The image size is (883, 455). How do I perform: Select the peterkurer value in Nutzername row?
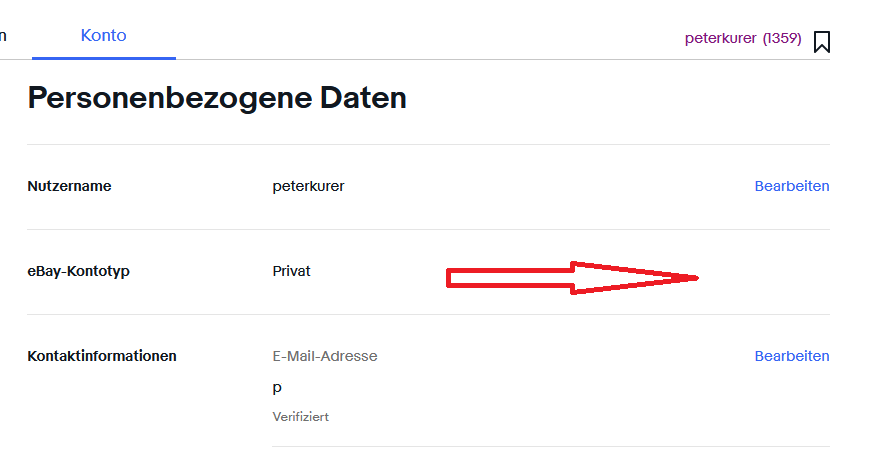pos(308,186)
